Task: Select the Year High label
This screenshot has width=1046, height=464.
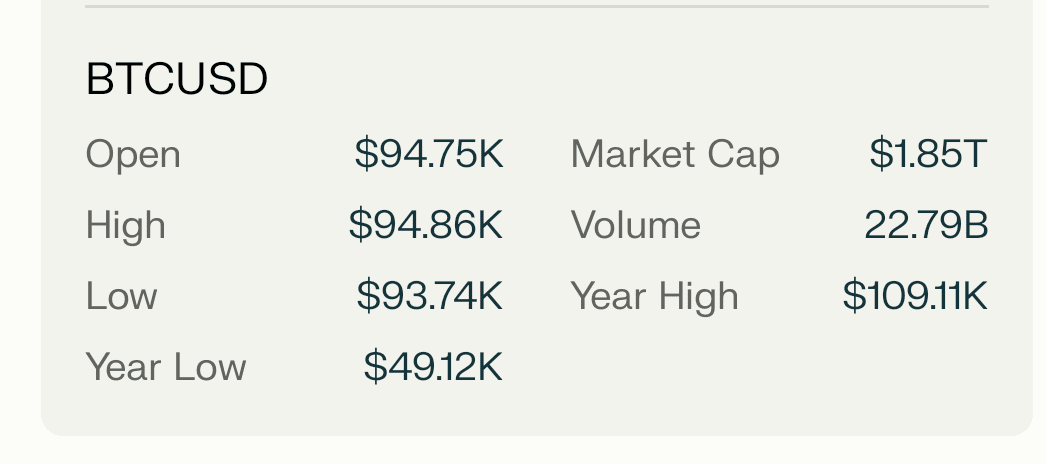Action: coord(654,296)
